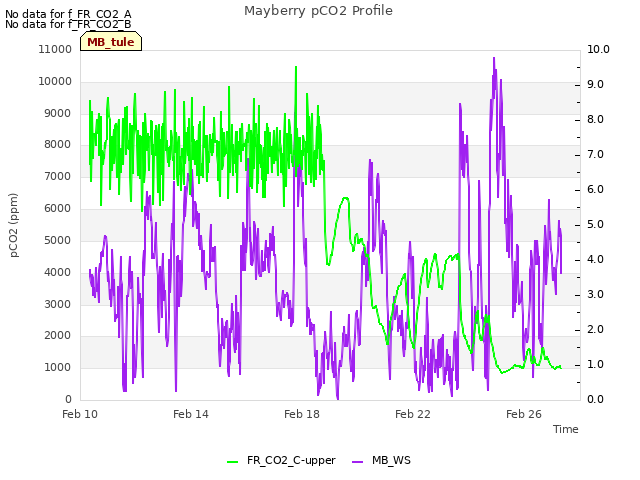
Task: Click the 11000 left axis value
Action: coord(55,49)
